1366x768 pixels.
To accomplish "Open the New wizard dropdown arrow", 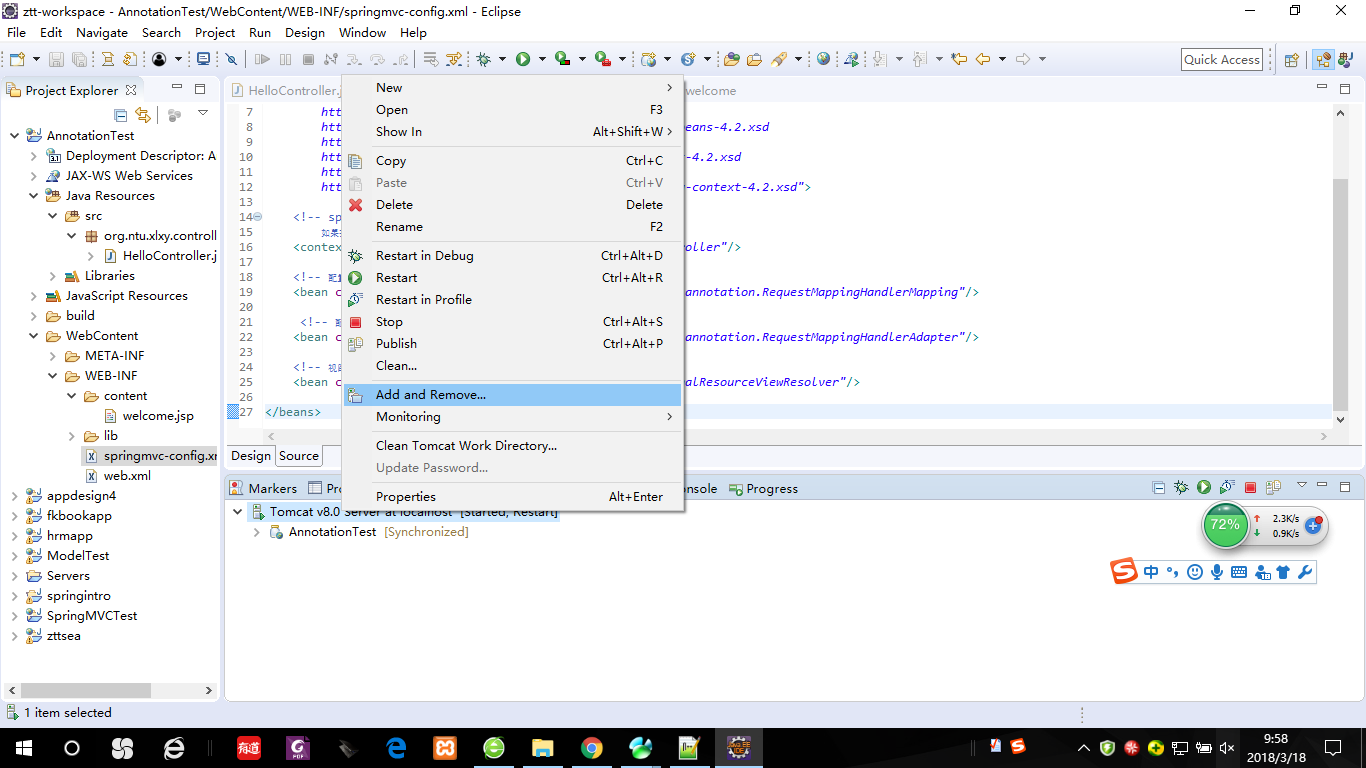I will pyautogui.click(x=36, y=59).
